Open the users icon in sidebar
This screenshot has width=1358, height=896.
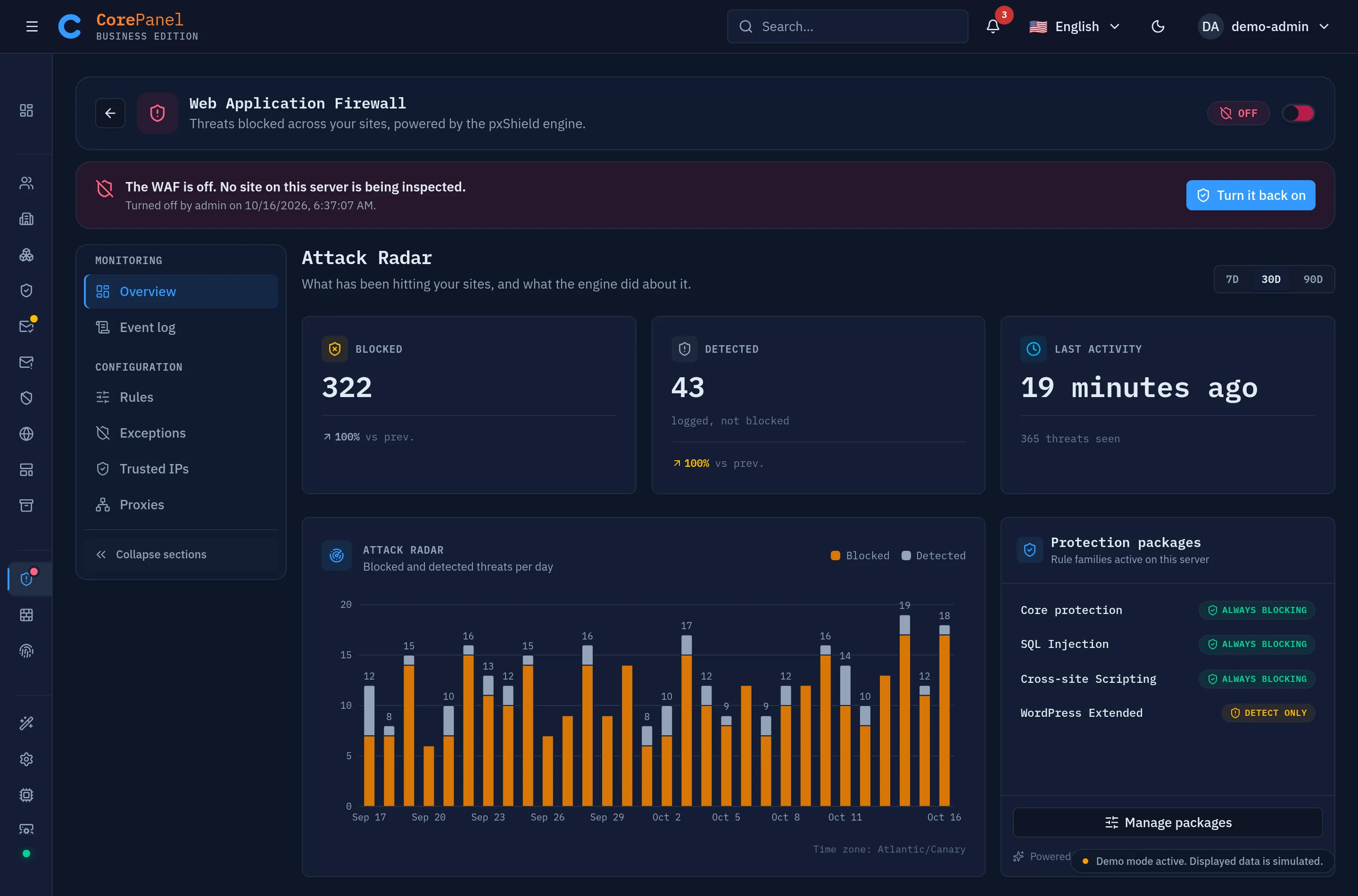pyautogui.click(x=26, y=183)
